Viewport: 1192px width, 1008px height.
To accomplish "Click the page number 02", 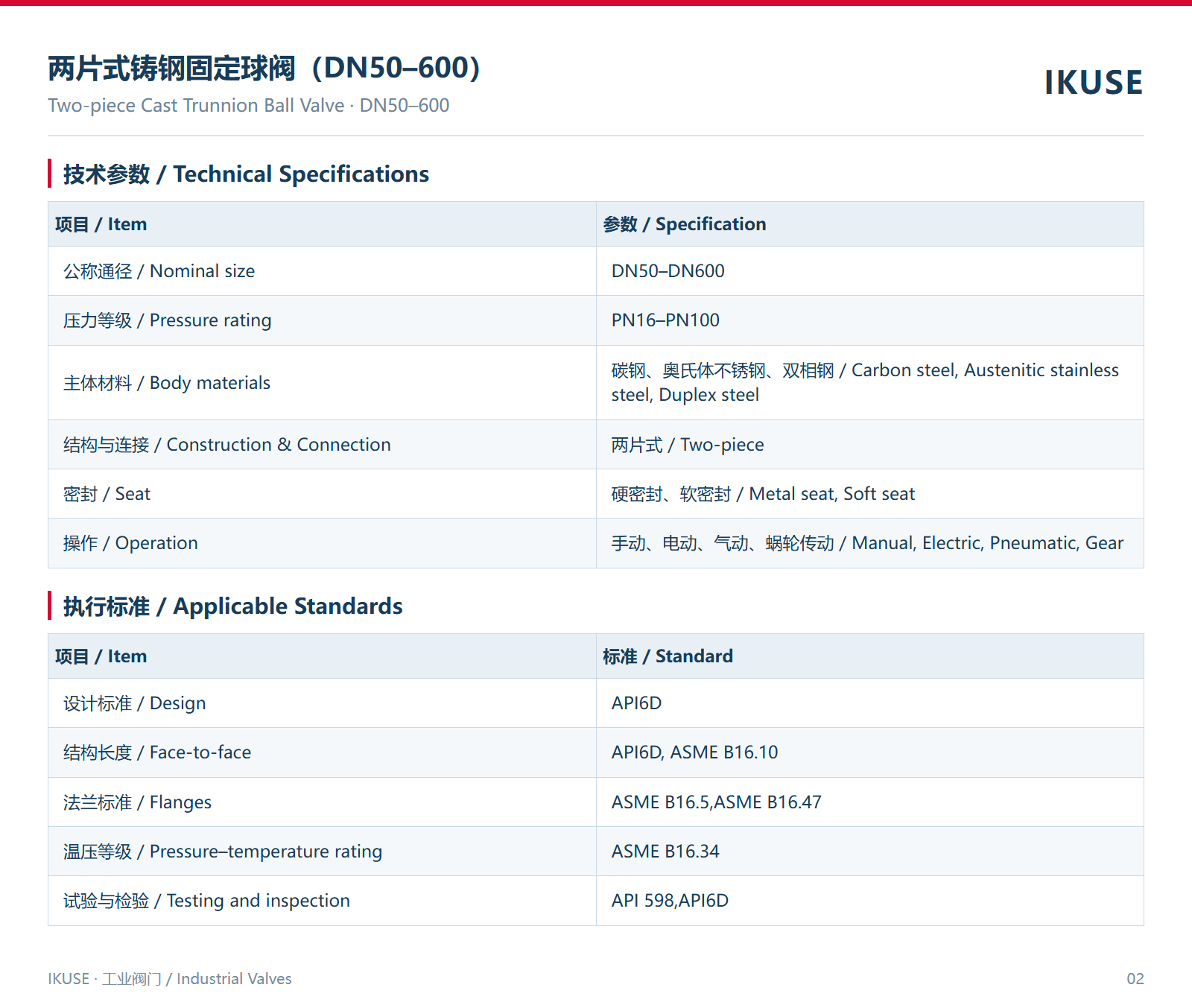I will pyautogui.click(x=1135, y=979).
